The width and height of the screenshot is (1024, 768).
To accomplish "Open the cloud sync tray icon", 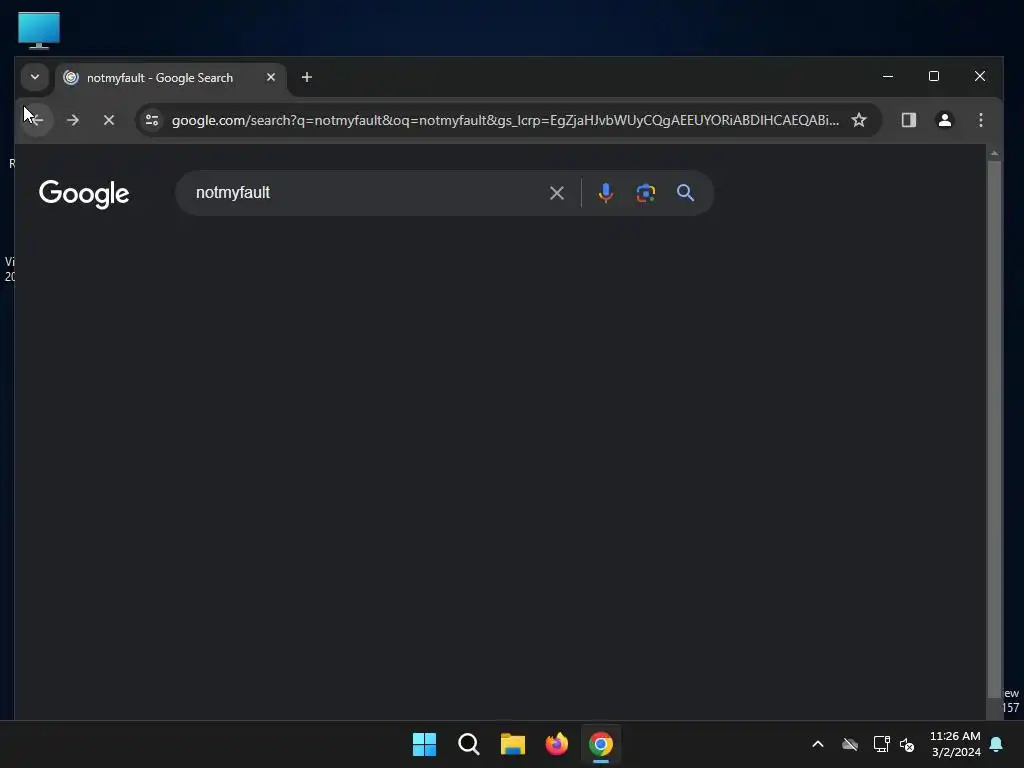I will click(x=850, y=744).
